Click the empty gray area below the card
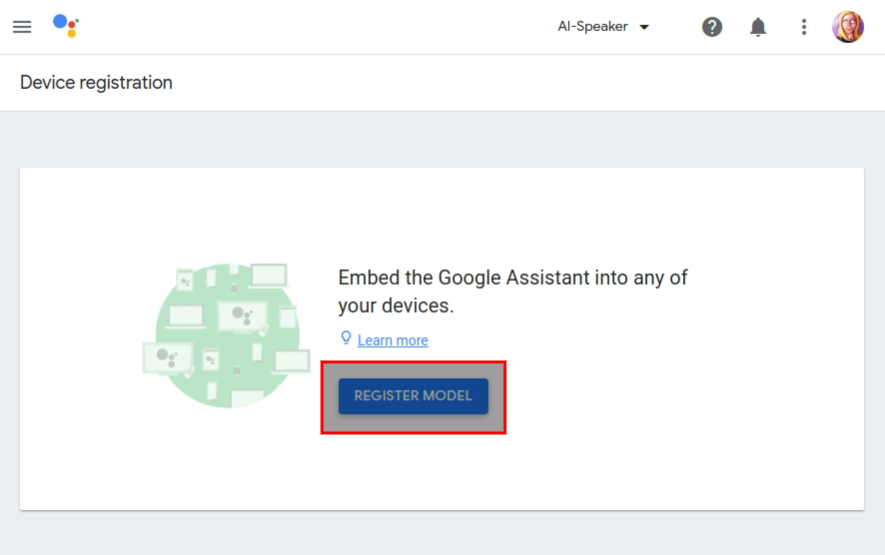Viewport: 885px width, 555px height. (x=442, y=534)
